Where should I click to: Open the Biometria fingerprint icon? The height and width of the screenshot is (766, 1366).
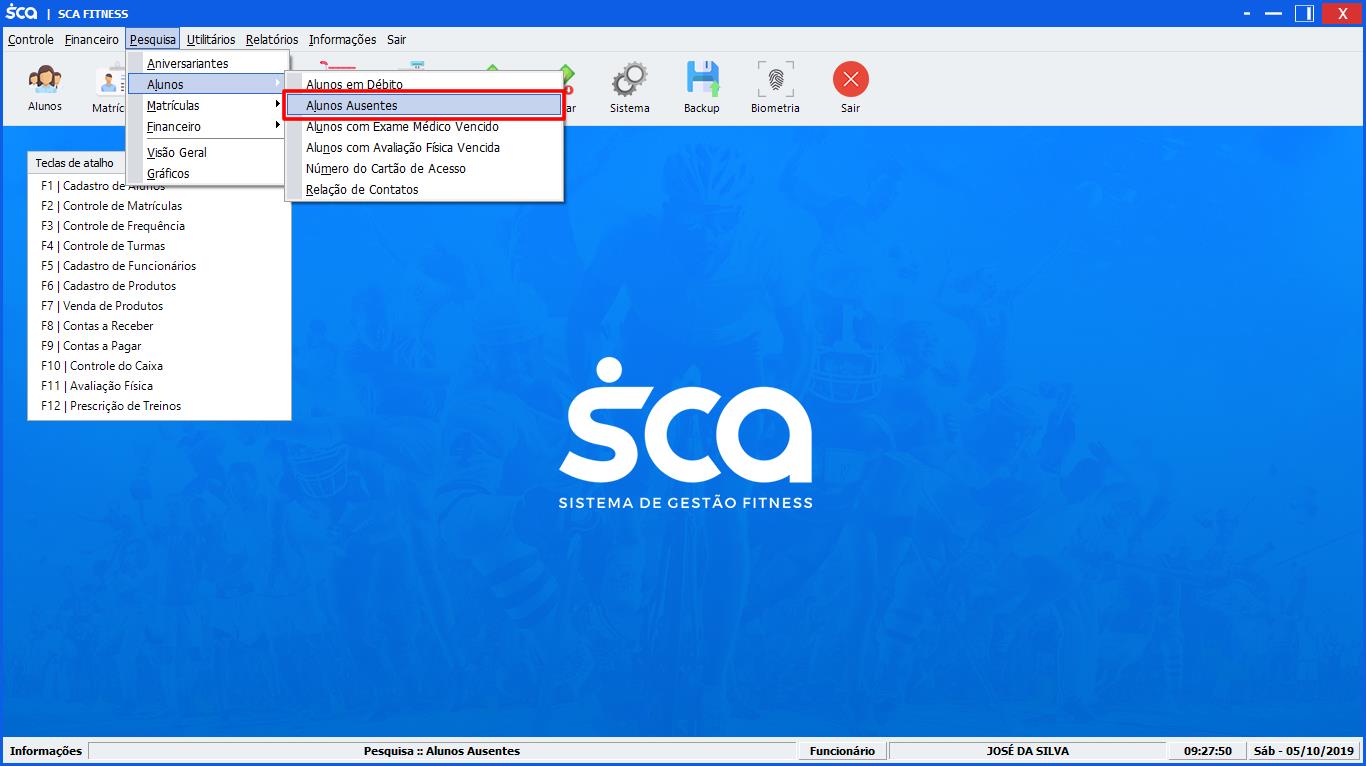point(775,88)
